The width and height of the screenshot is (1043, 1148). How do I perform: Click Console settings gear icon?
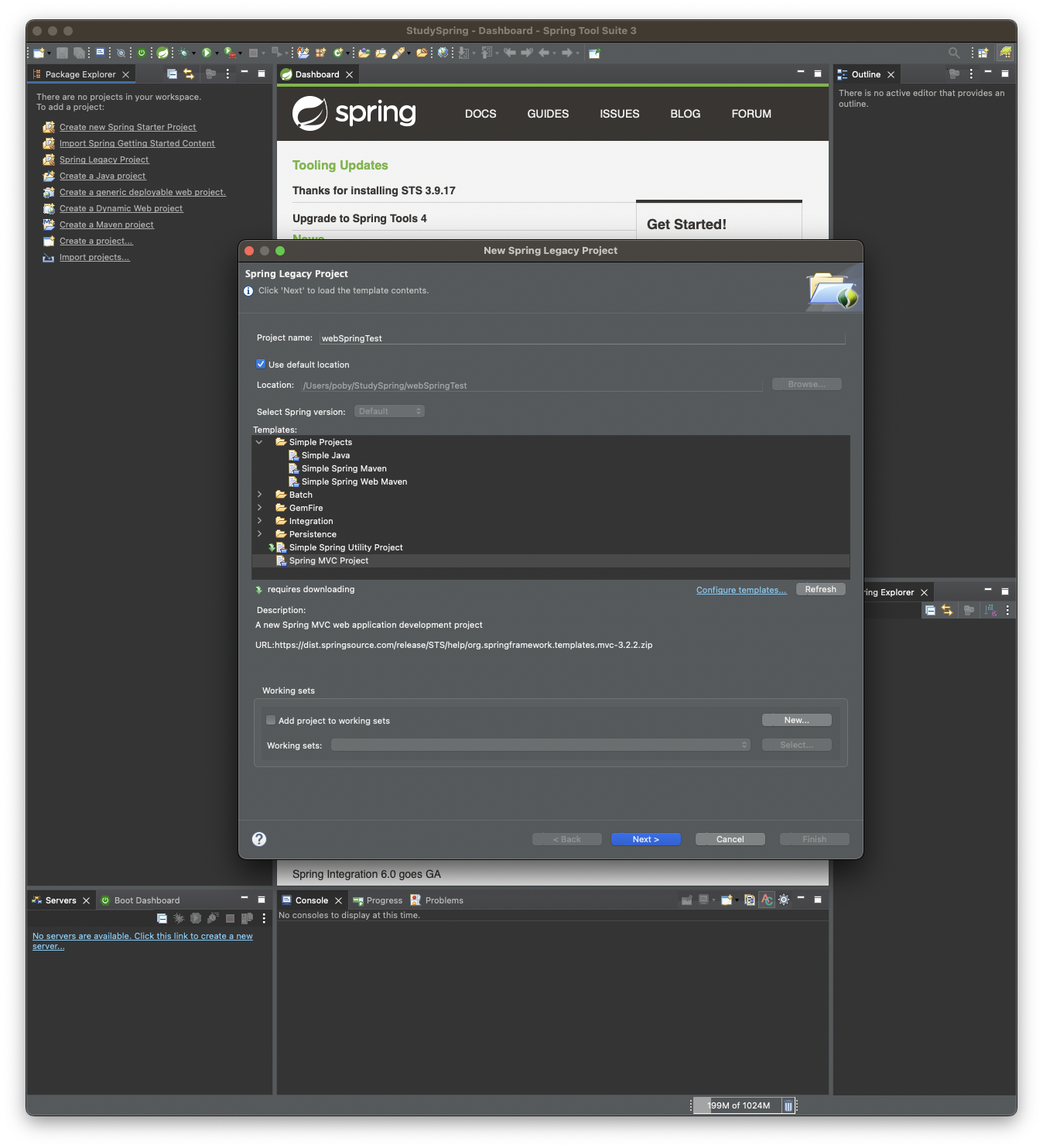(x=784, y=900)
